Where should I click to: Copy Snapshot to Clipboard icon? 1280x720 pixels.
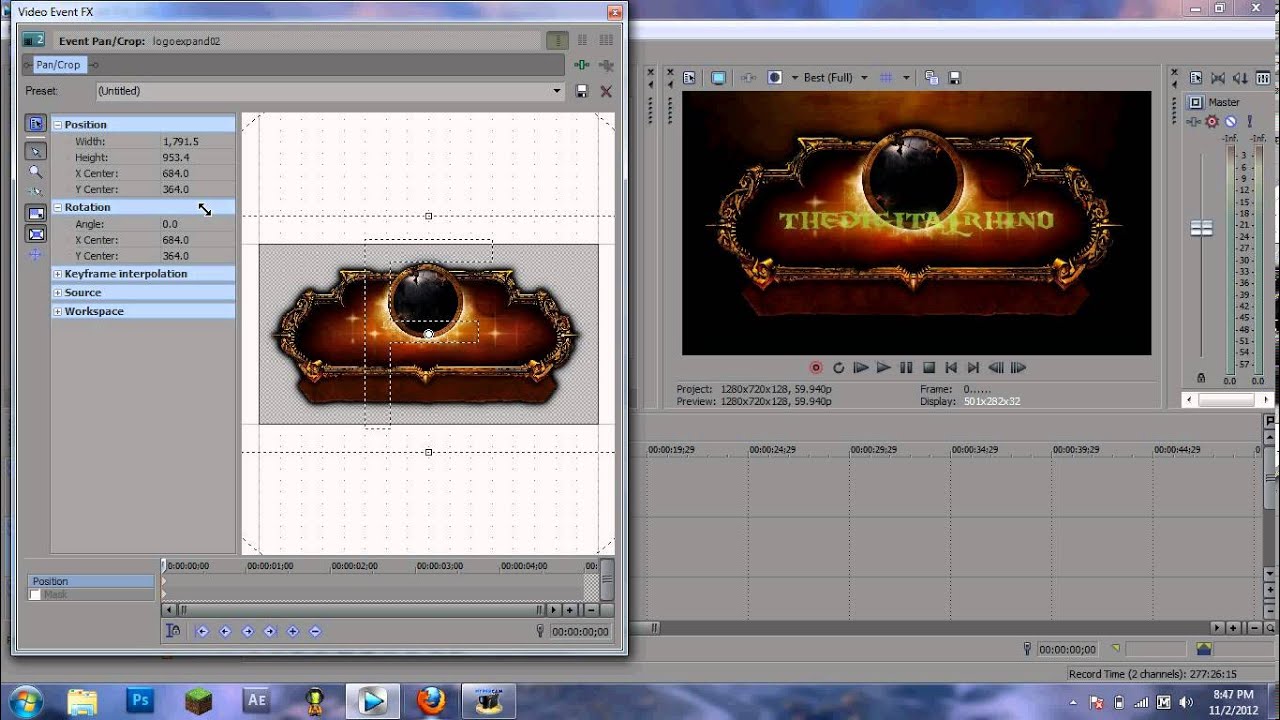click(x=932, y=77)
